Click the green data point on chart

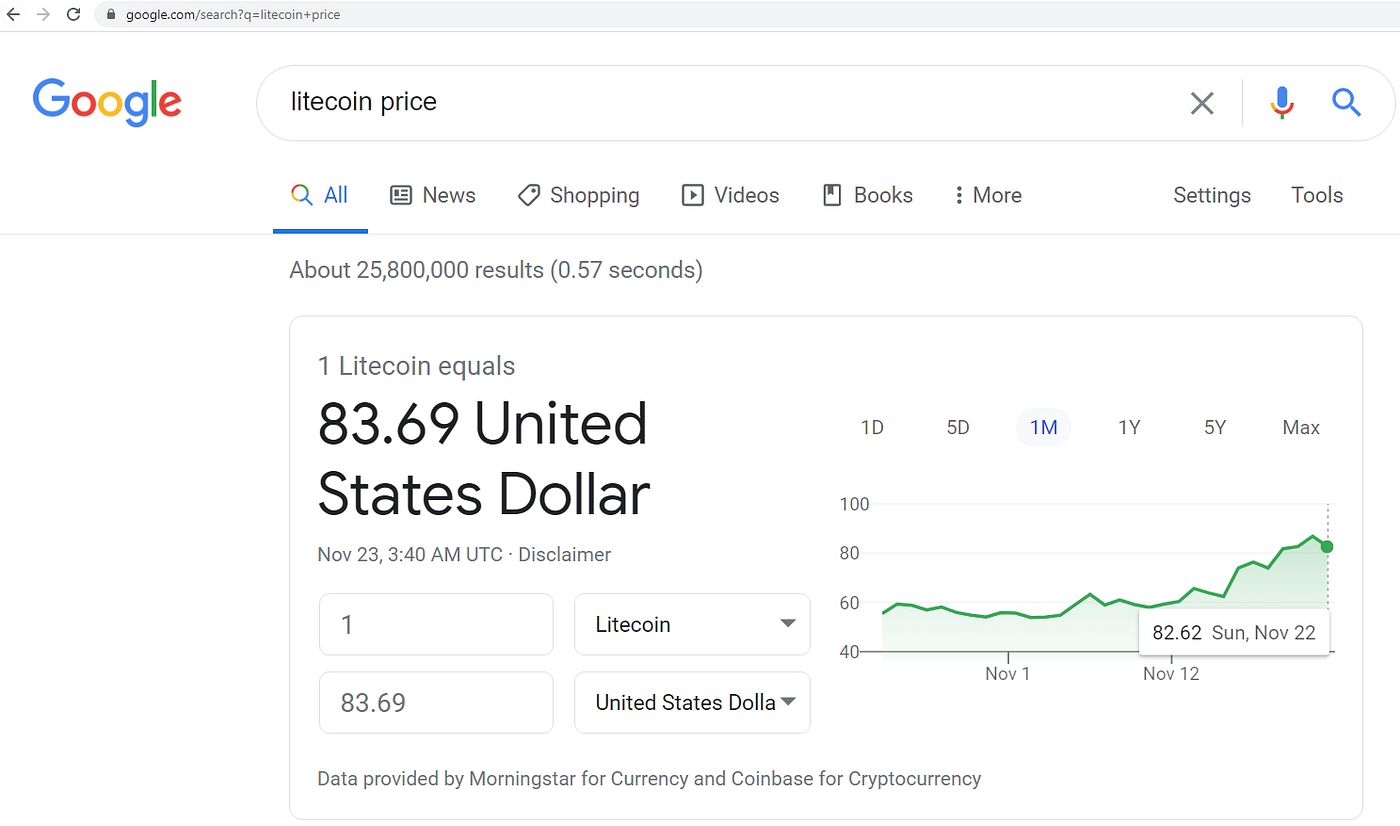click(x=1327, y=546)
